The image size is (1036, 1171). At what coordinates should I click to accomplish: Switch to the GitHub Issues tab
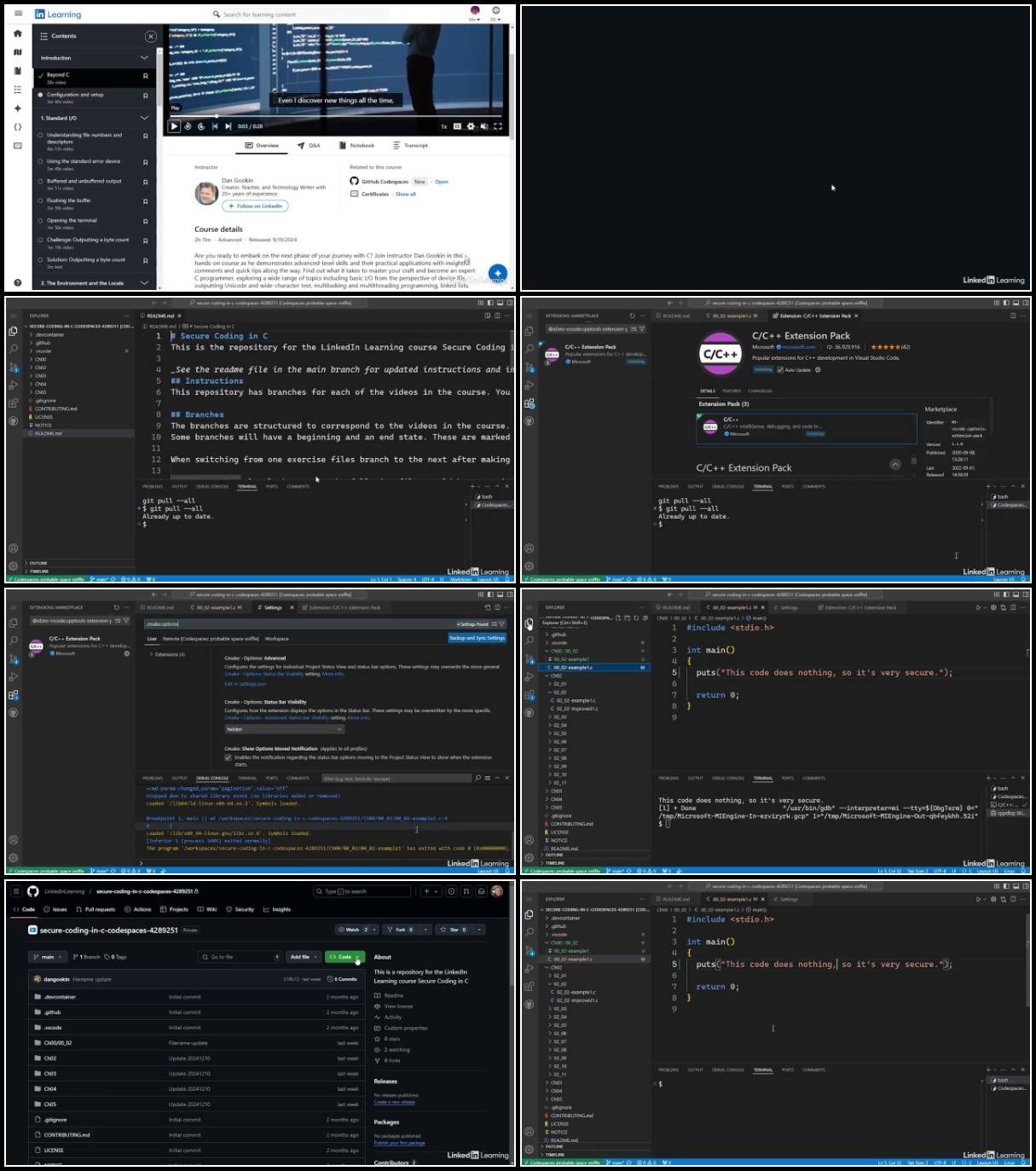tap(56, 910)
